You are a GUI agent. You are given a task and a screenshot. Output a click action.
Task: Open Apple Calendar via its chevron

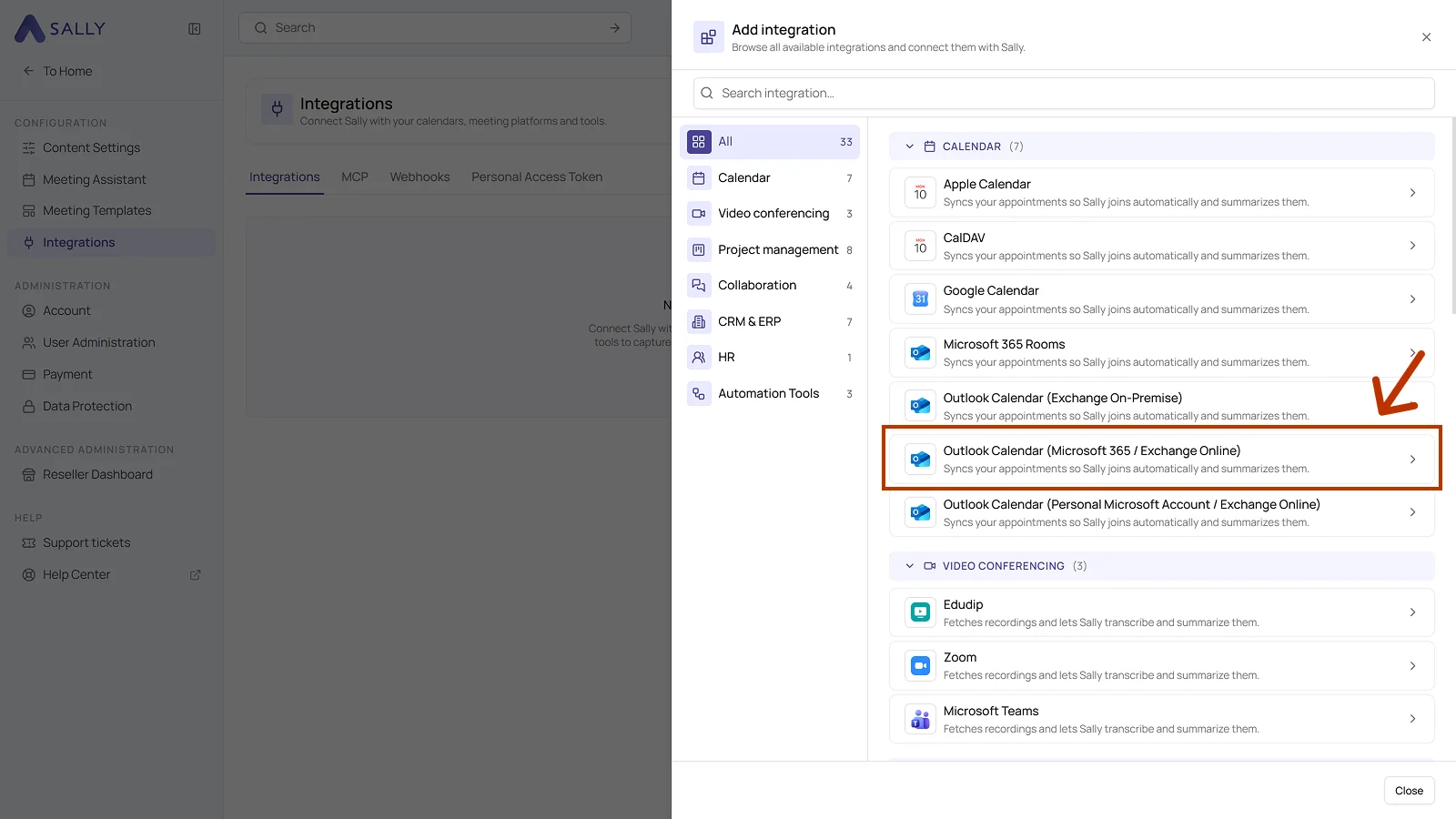(1412, 193)
